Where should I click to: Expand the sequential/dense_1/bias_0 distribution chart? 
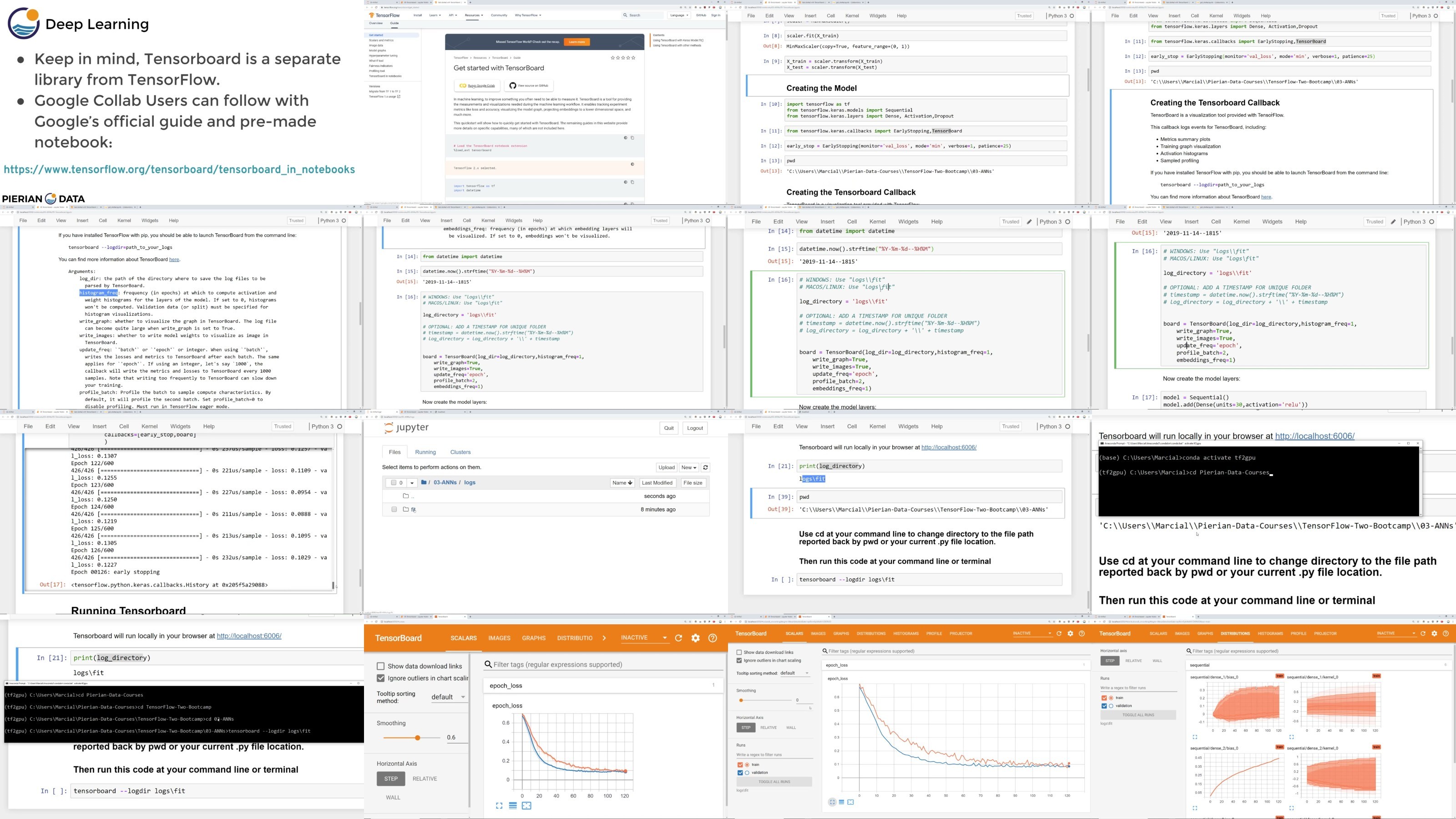tap(1195, 737)
